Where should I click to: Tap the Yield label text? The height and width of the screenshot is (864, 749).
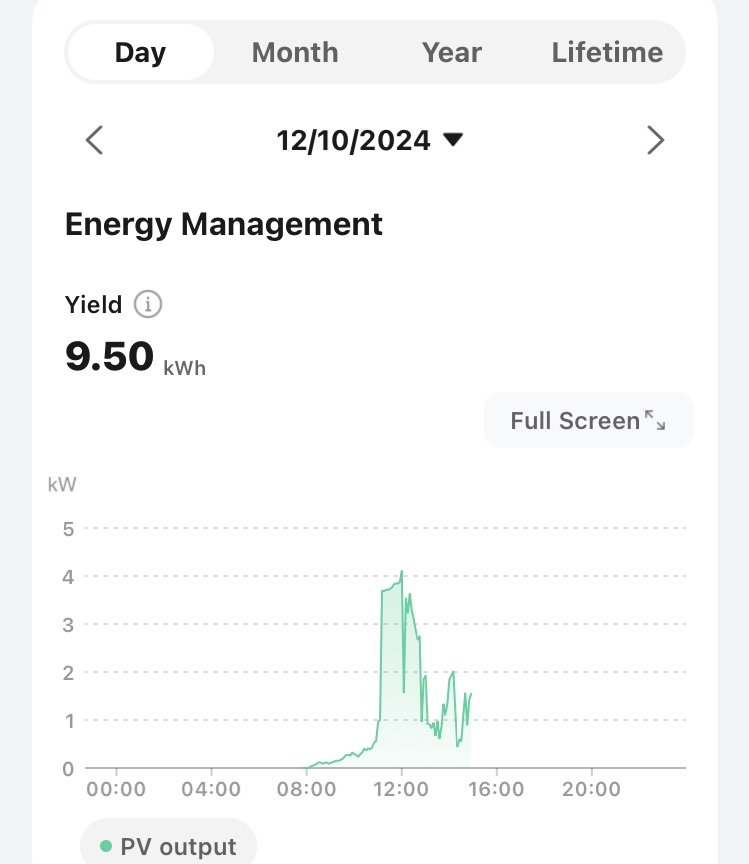pos(93,304)
